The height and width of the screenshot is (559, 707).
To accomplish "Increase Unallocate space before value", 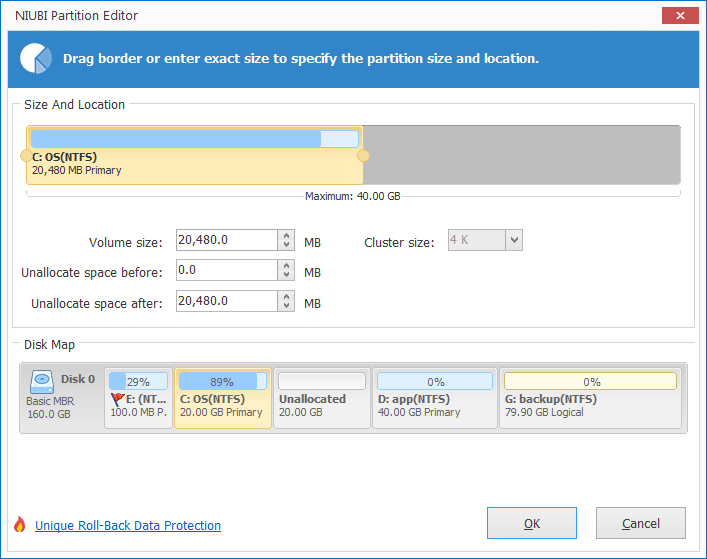I will [x=286, y=266].
